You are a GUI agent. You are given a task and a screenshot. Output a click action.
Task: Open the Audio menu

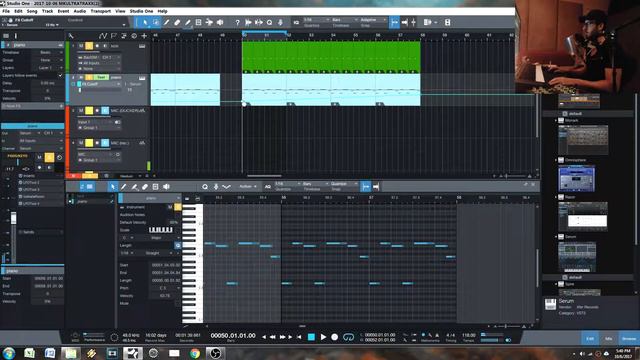(80, 11)
